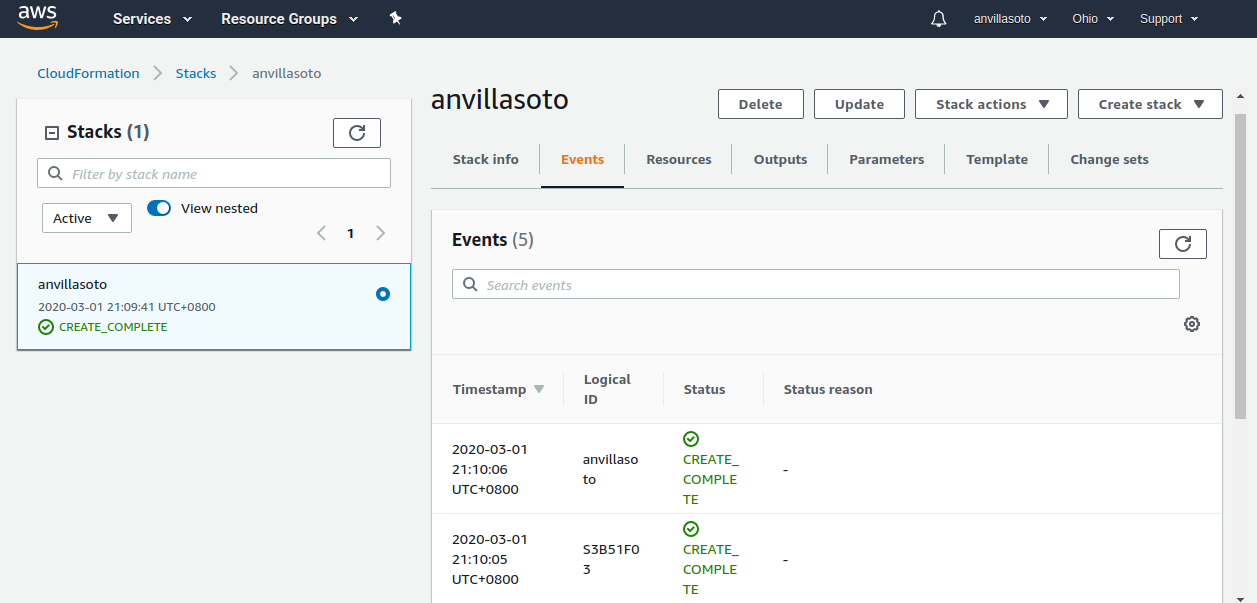Click the Status column header
The height and width of the screenshot is (603, 1257).
coord(704,389)
